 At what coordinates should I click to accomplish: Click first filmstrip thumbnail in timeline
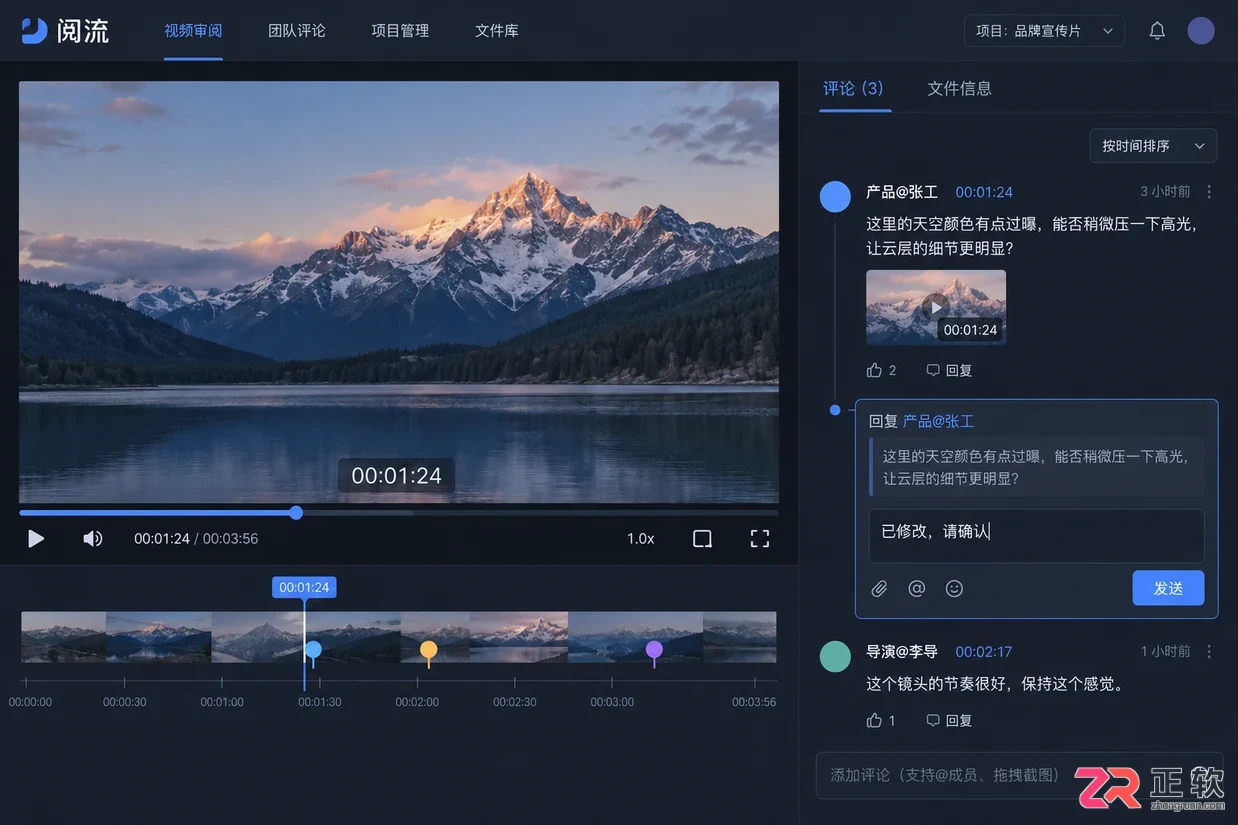point(63,637)
